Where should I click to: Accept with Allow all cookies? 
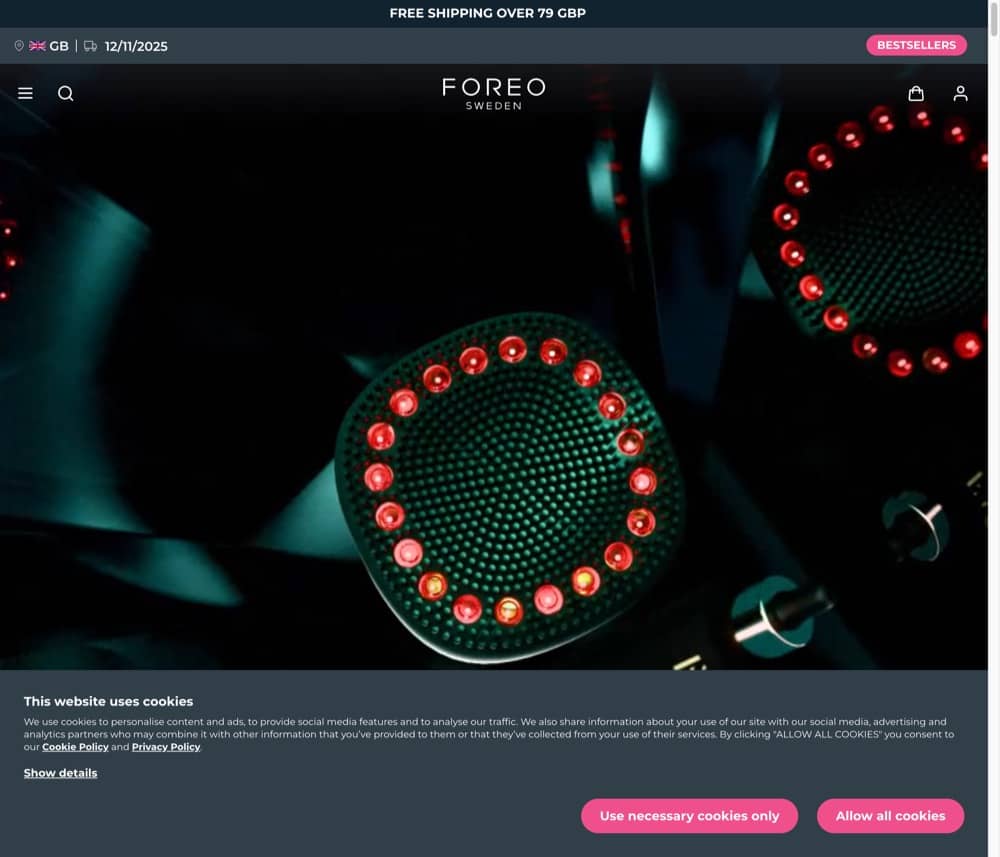pyautogui.click(x=890, y=816)
